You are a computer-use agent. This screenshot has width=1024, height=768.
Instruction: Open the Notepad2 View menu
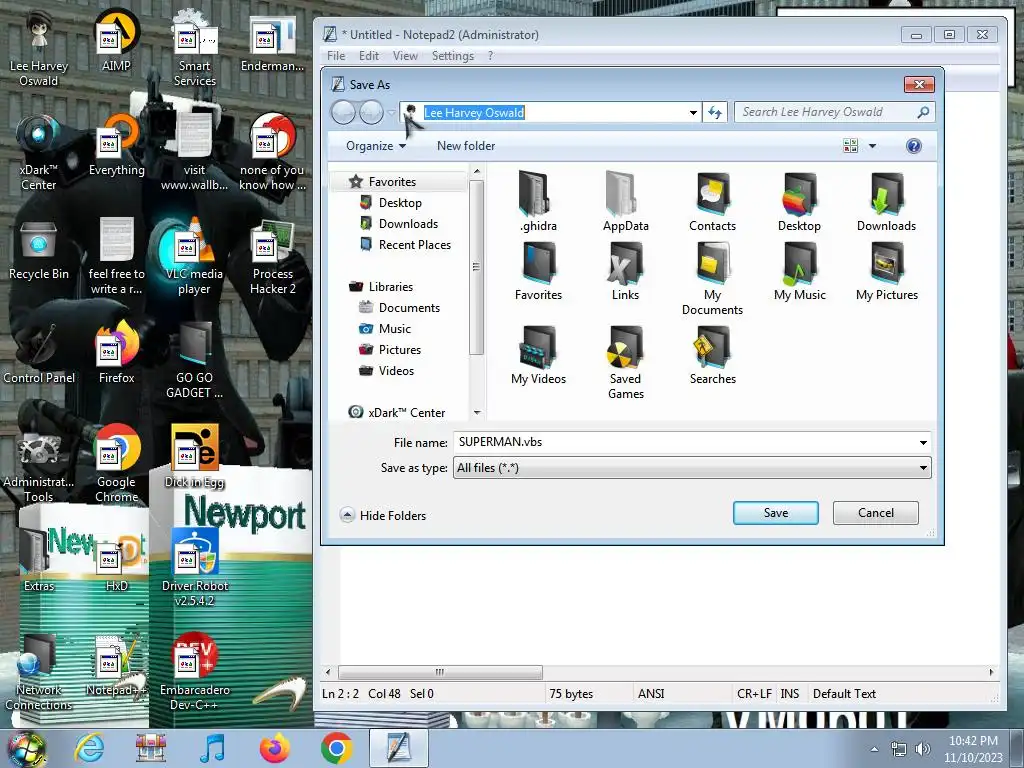[405, 56]
